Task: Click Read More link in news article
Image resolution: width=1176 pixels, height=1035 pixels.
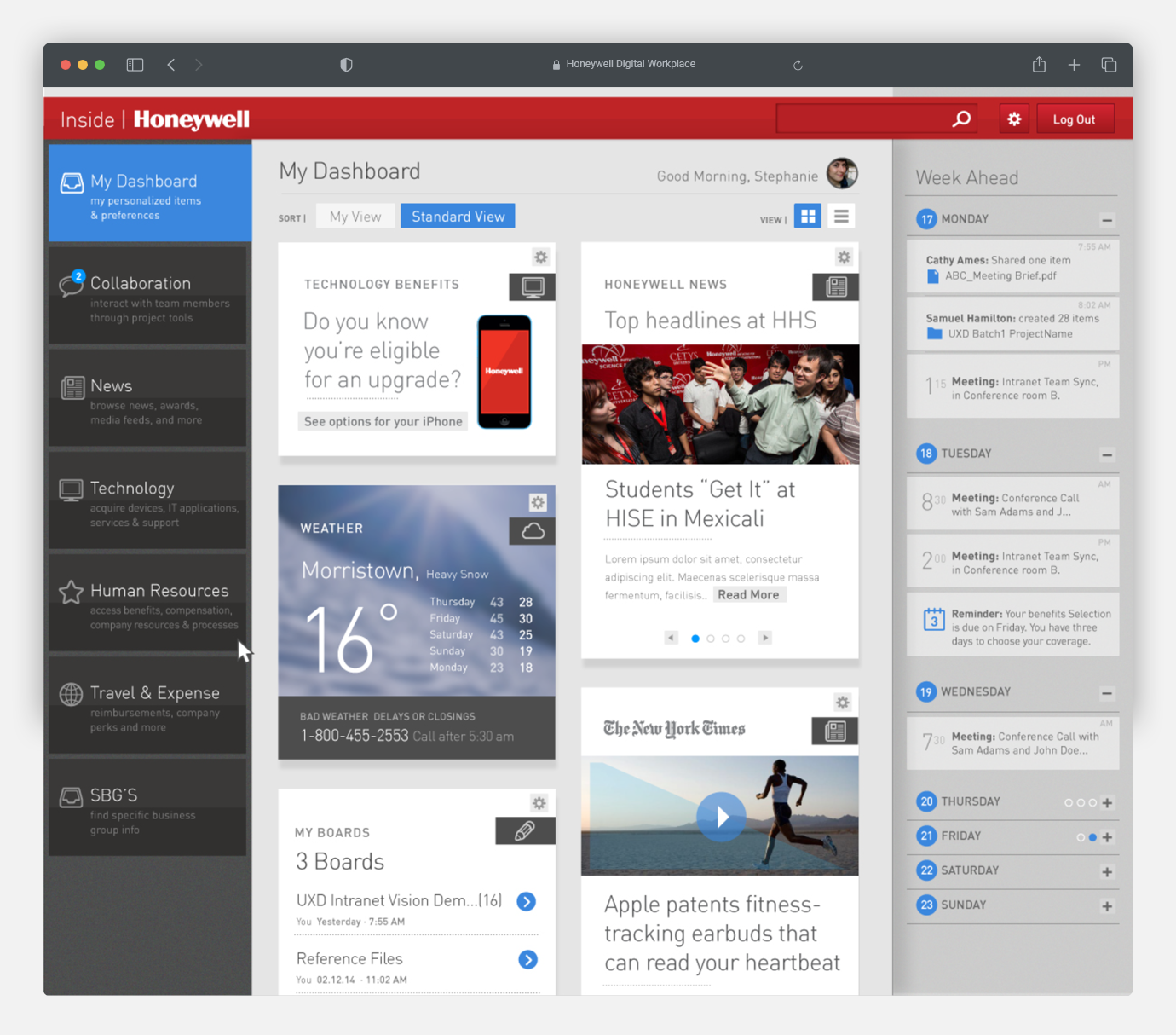Action: point(748,595)
